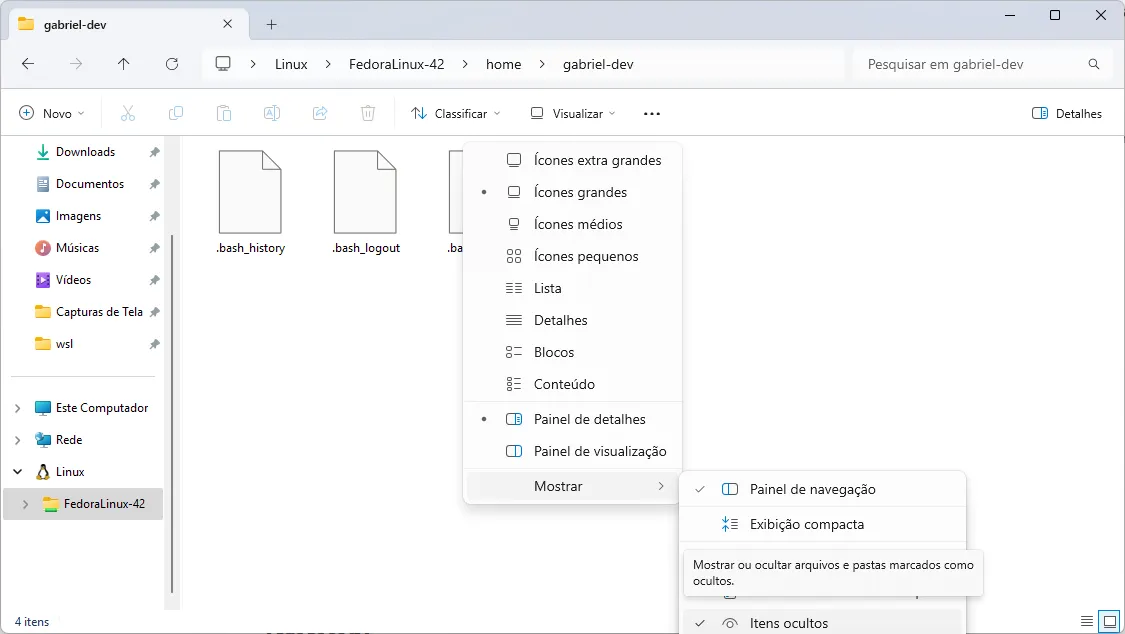Click the Rename toolbar icon
The width and height of the screenshot is (1125, 634).
pos(272,113)
